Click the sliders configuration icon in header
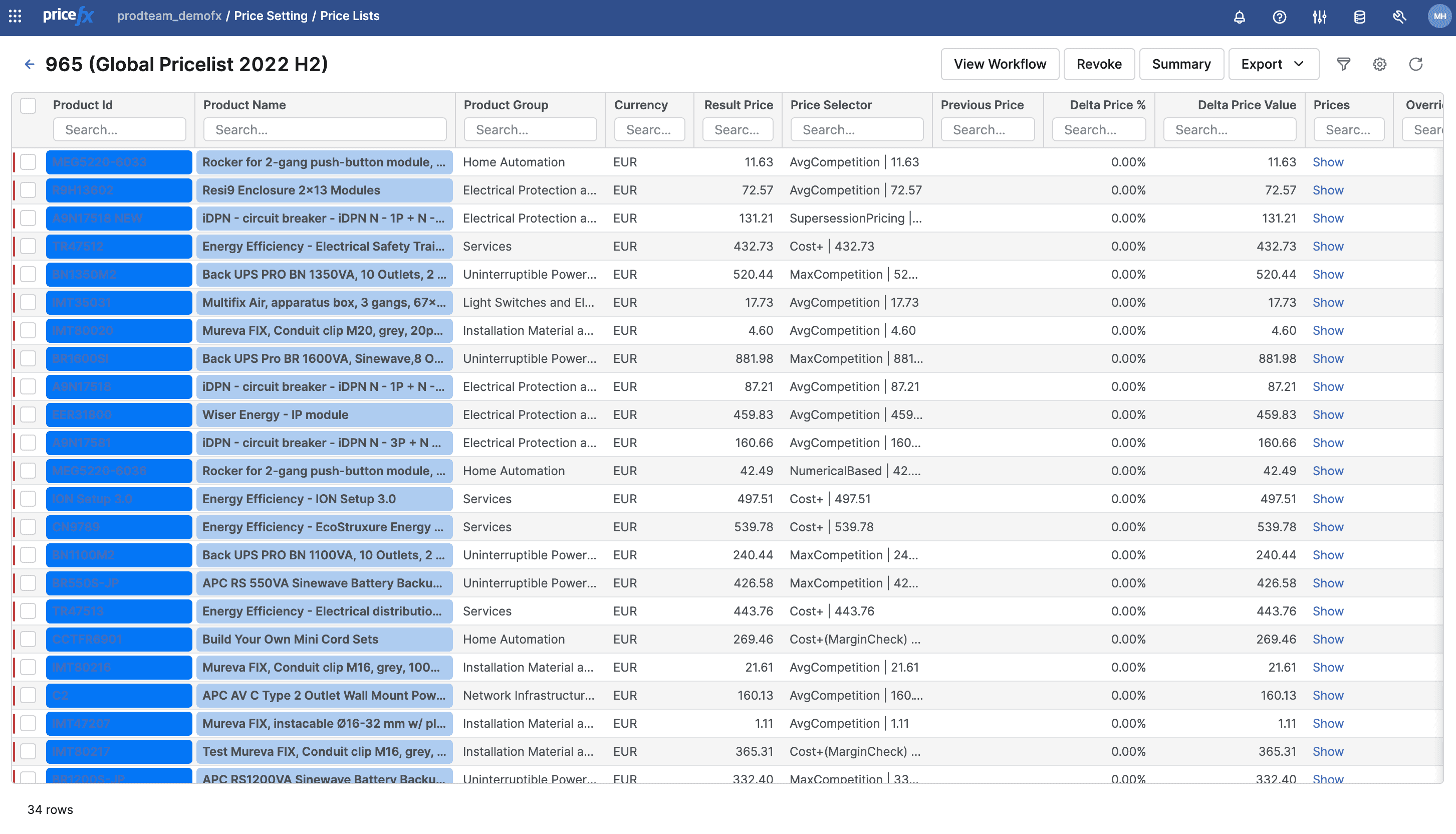The height and width of the screenshot is (834, 1456). 1319,17
